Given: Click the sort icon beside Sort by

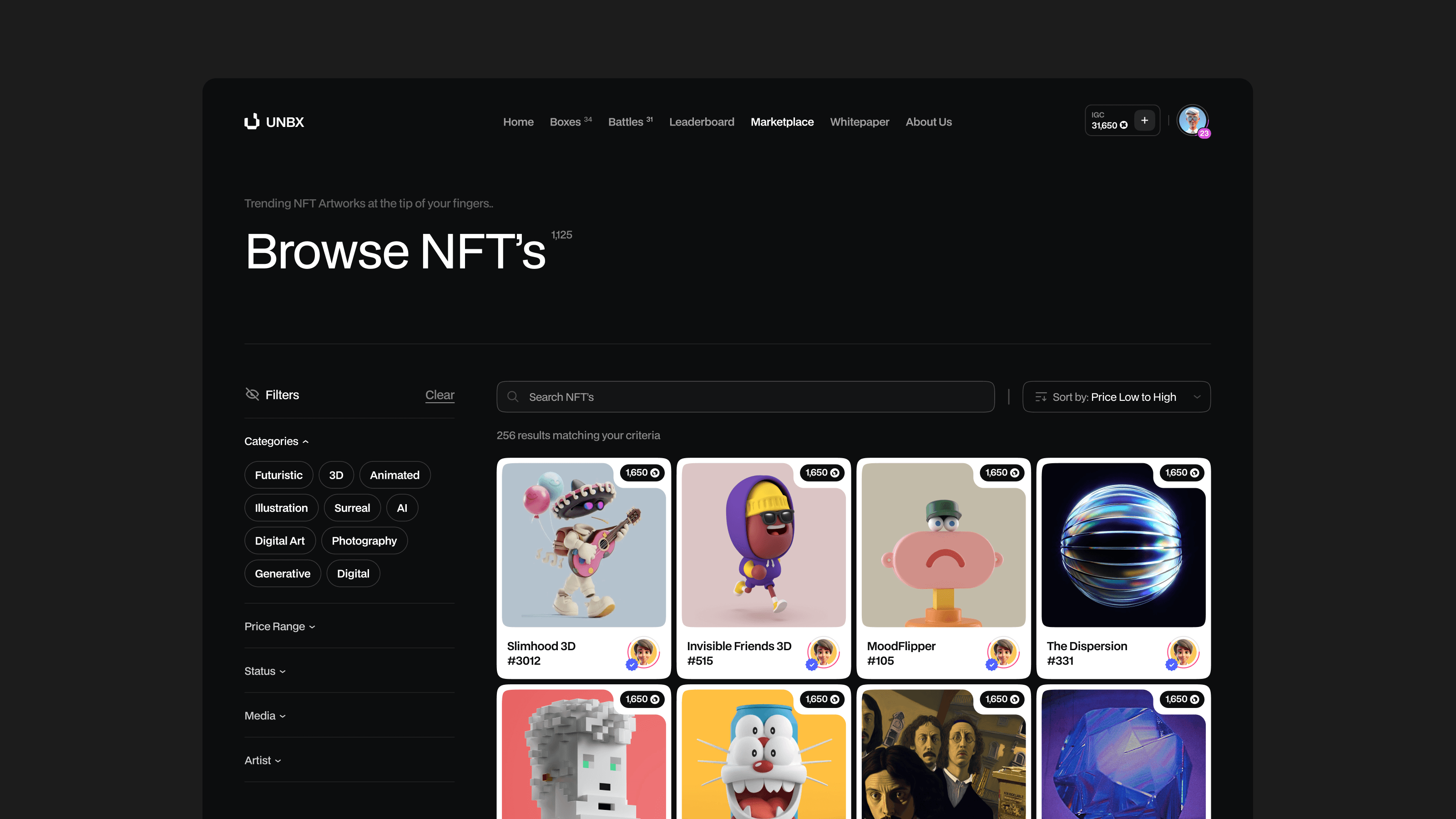Looking at the screenshot, I should pyautogui.click(x=1041, y=397).
